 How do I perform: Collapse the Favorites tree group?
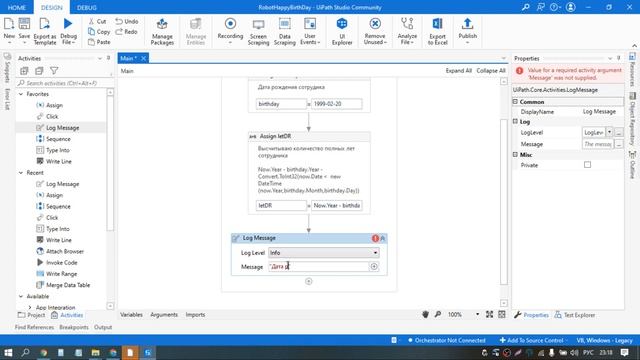(21, 94)
